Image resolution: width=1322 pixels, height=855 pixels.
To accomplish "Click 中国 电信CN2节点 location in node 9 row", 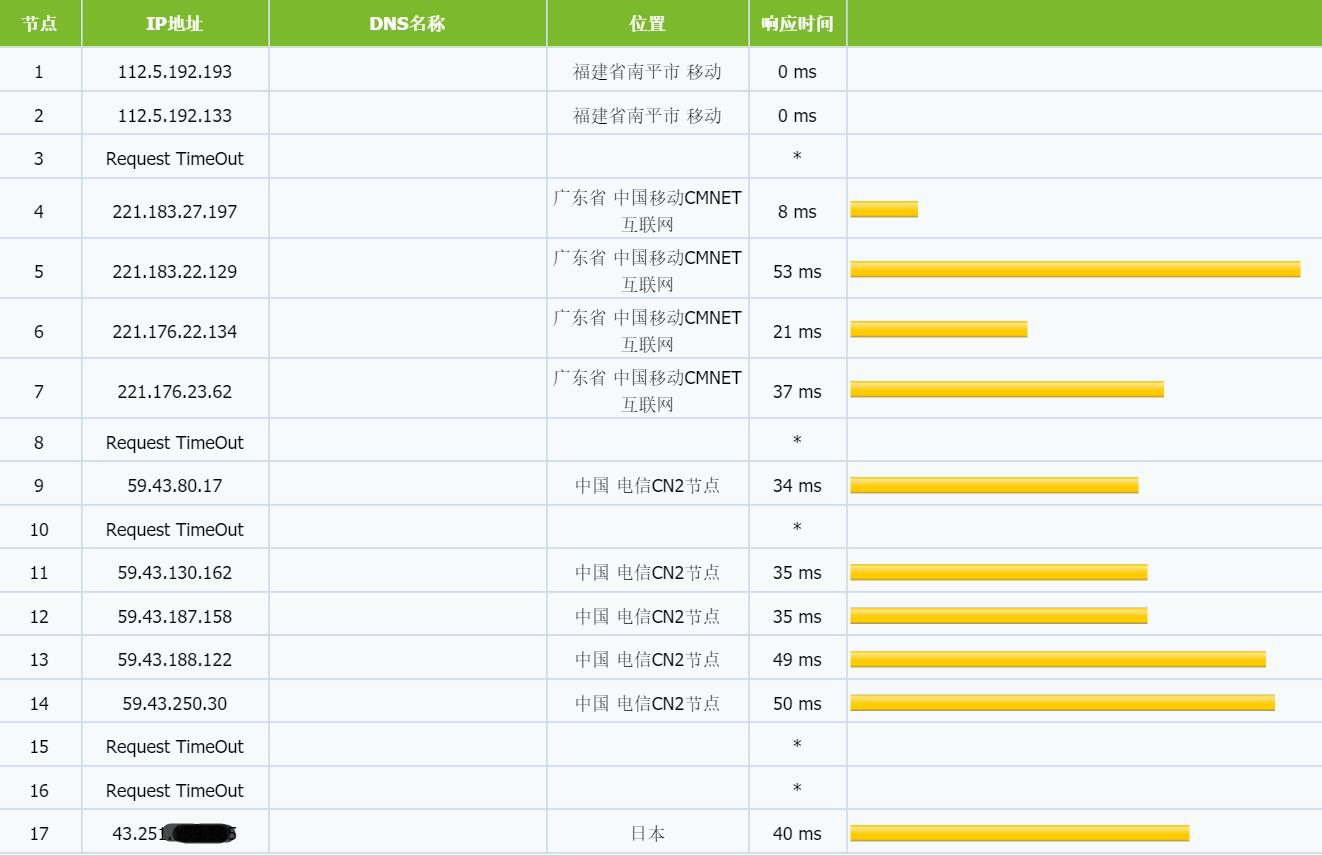I will click(647, 486).
